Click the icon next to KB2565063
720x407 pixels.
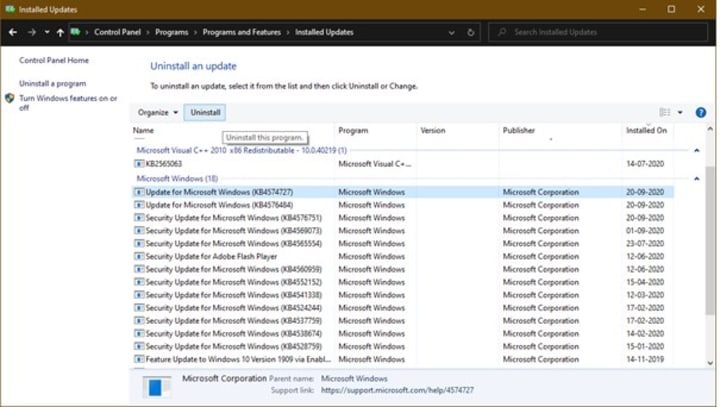139,164
